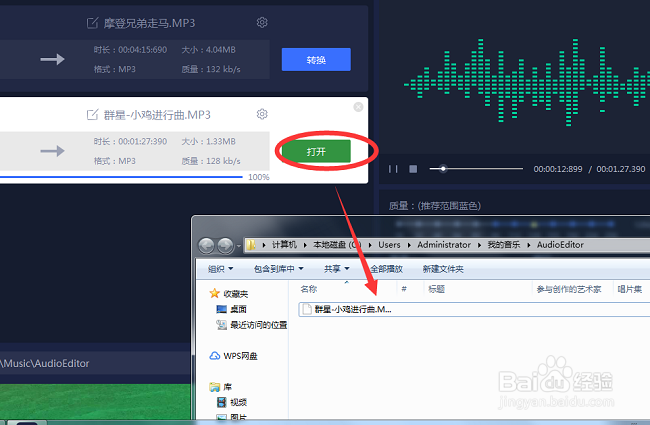
Task: Click 本地磁盘 (C:) in the address bar
Action: (x=337, y=245)
